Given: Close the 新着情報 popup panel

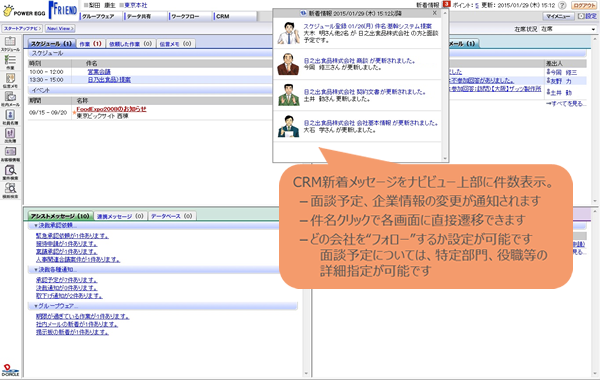Looking at the screenshot, I should (435, 13).
